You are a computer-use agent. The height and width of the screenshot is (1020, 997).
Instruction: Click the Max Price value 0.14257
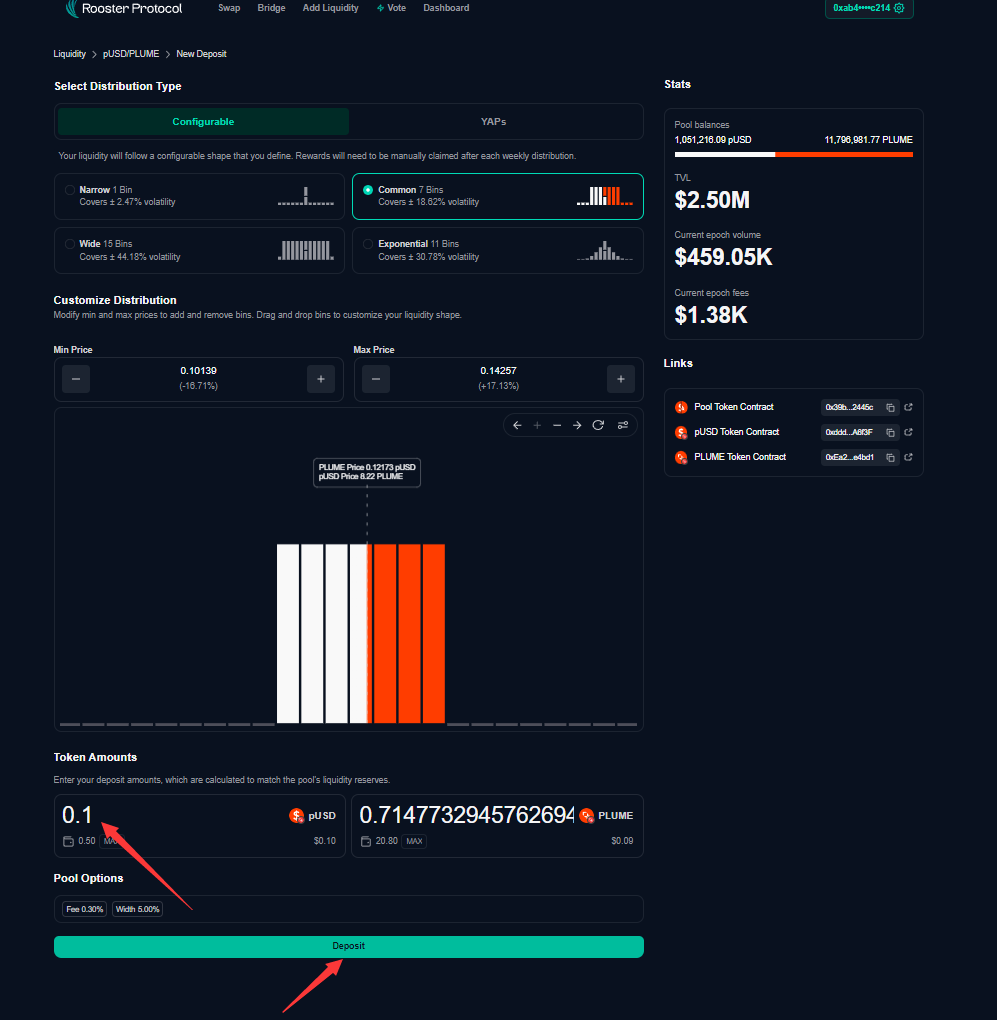point(498,371)
